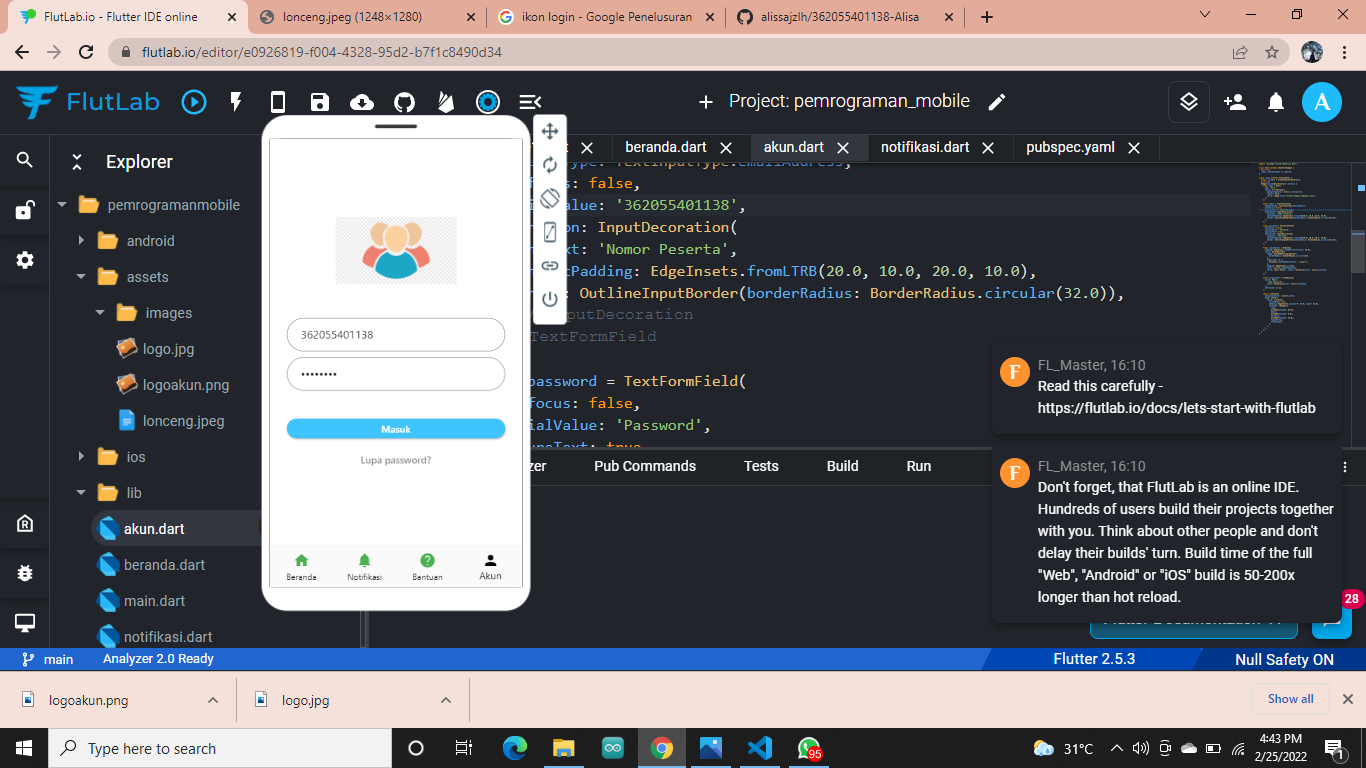This screenshot has width=1366, height=768.
Task: Trigger hot reload lightning icon
Action: 237,101
